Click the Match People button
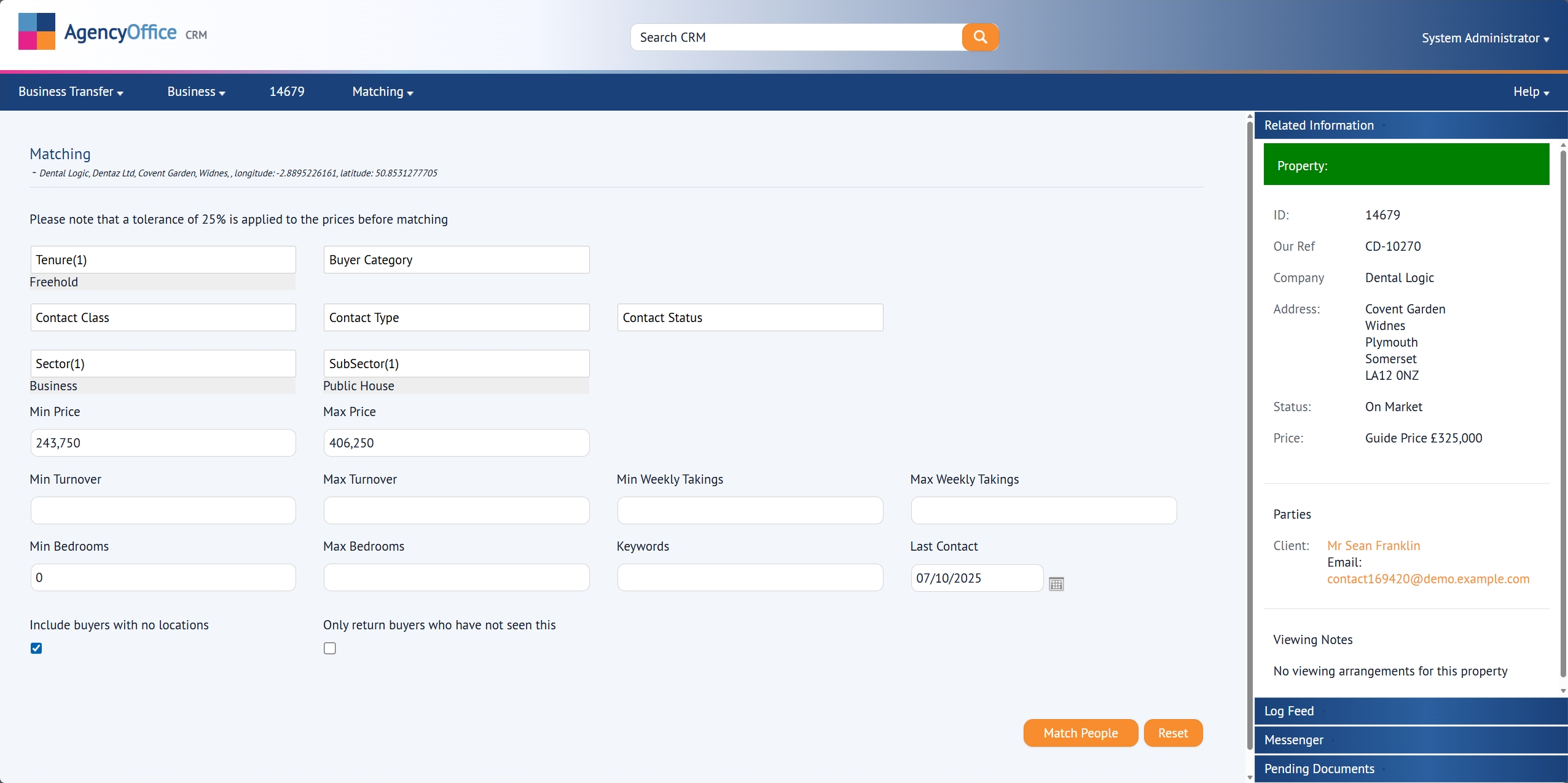The width and height of the screenshot is (1568, 783). coord(1080,733)
